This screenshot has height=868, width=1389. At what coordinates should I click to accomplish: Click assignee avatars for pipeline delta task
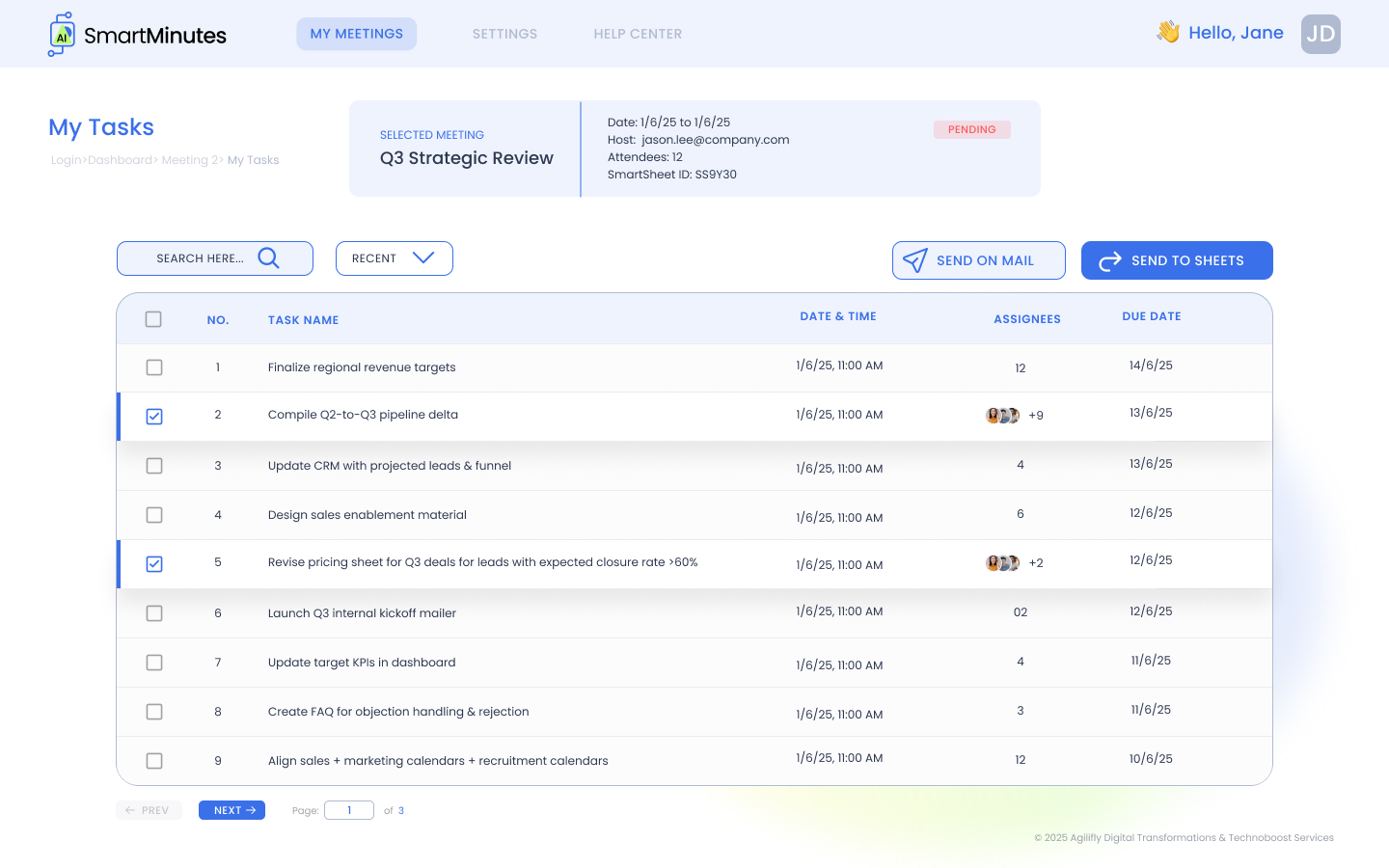[1002, 416]
